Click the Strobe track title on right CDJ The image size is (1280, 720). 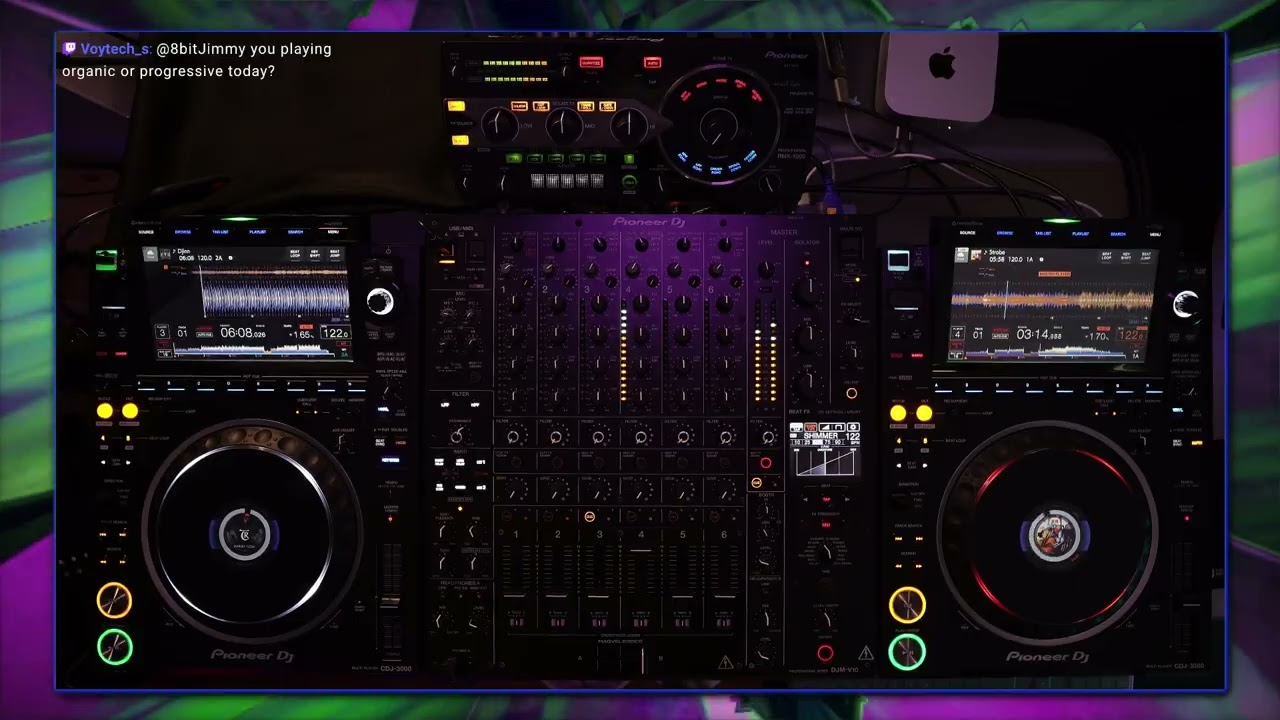pos(997,253)
